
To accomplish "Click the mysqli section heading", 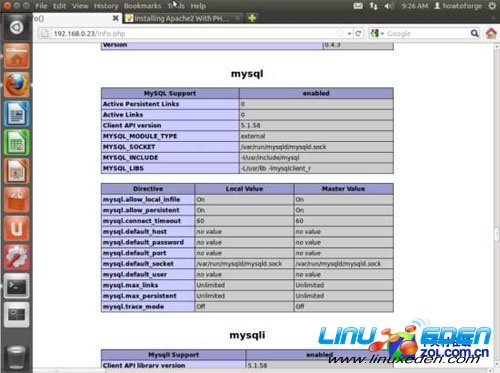I will (x=247, y=335).
